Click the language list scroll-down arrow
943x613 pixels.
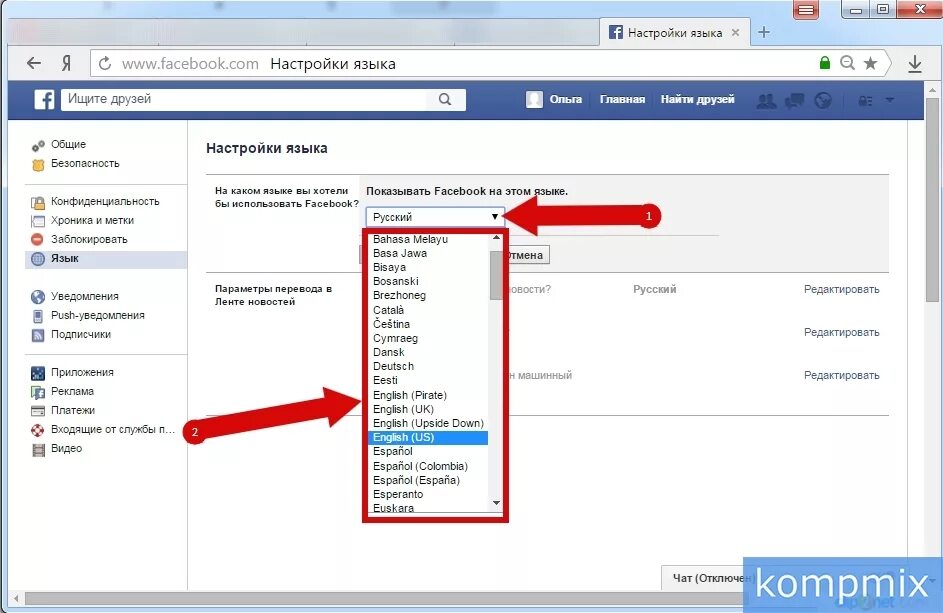click(496, 503)
